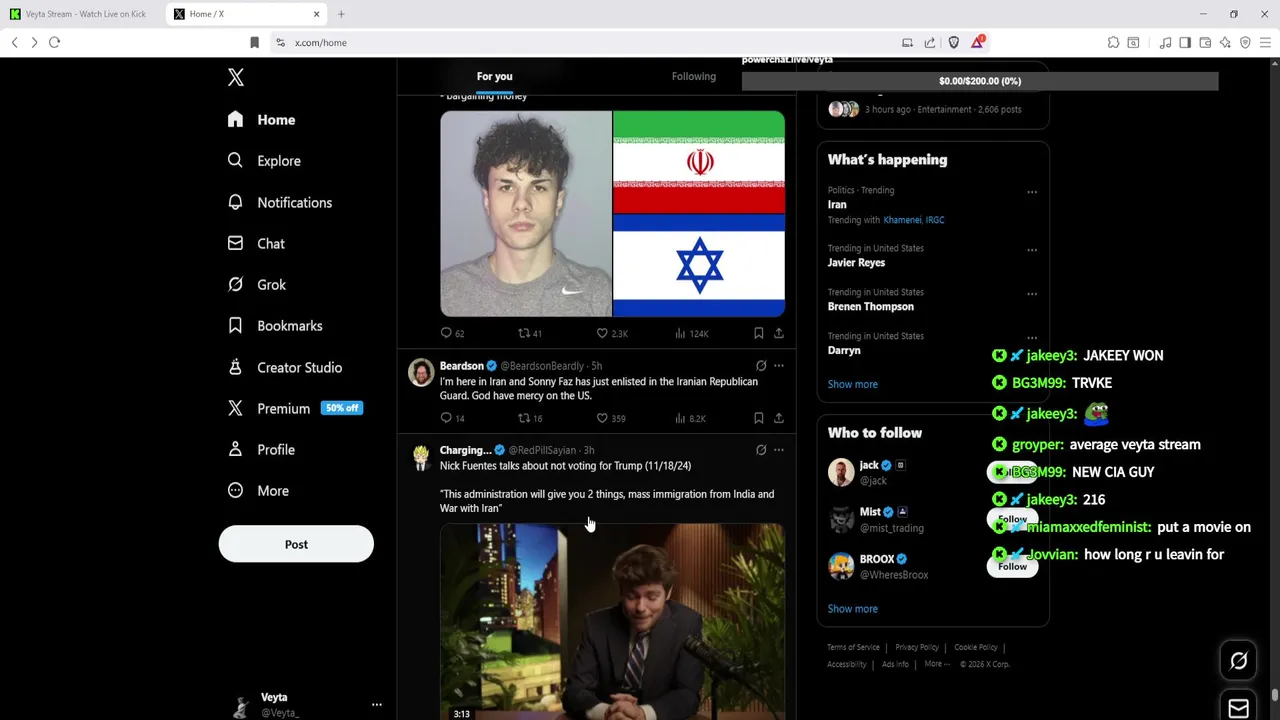Like Beardson post (359)

(610, 418)
